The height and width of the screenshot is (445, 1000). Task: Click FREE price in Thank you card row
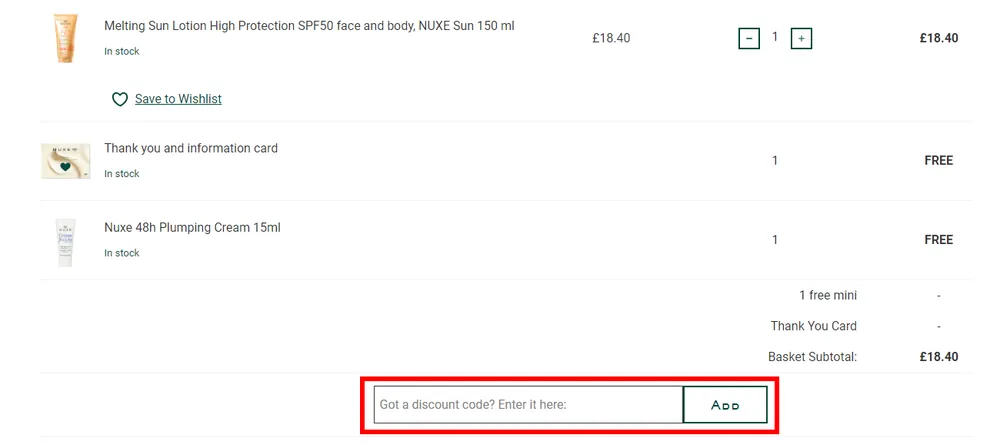coord(939,161)
